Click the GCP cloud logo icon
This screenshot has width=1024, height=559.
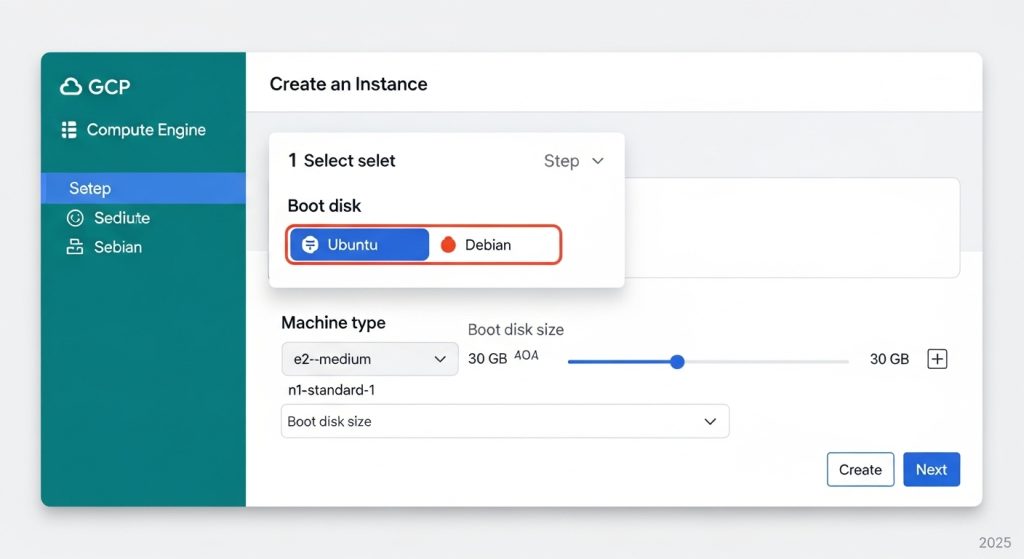71,87
